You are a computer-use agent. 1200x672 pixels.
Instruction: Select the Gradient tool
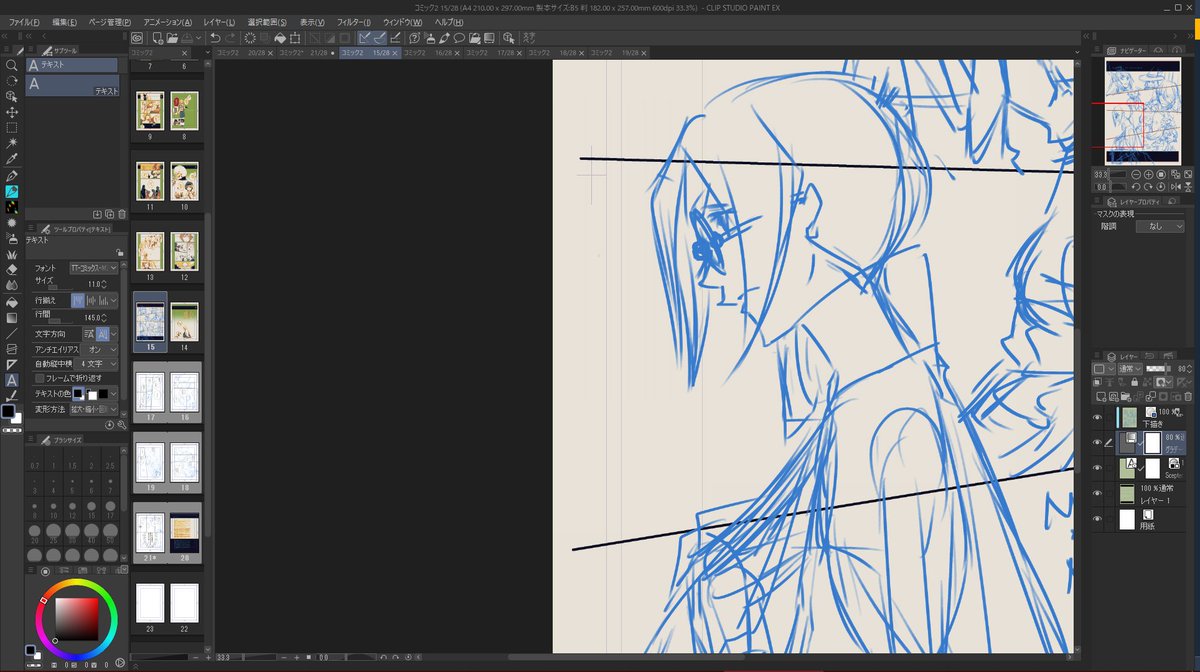coord(12,318)
